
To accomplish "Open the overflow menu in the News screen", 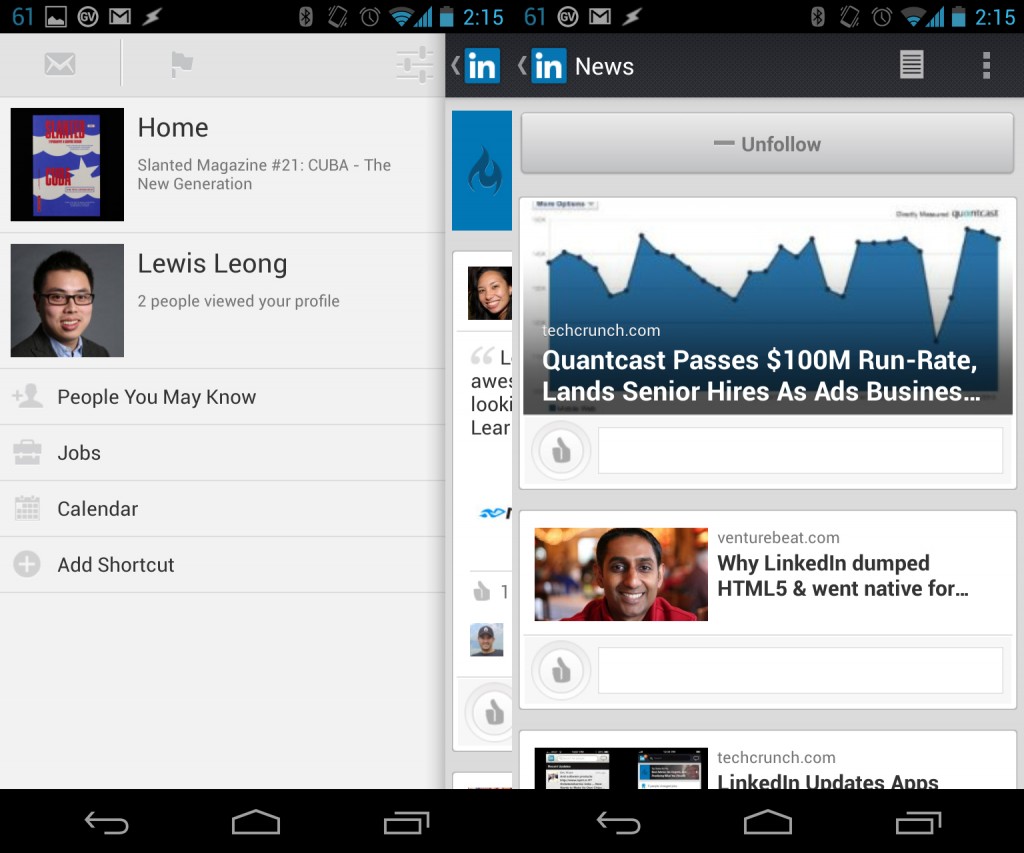I will click(x=985, y=64).
